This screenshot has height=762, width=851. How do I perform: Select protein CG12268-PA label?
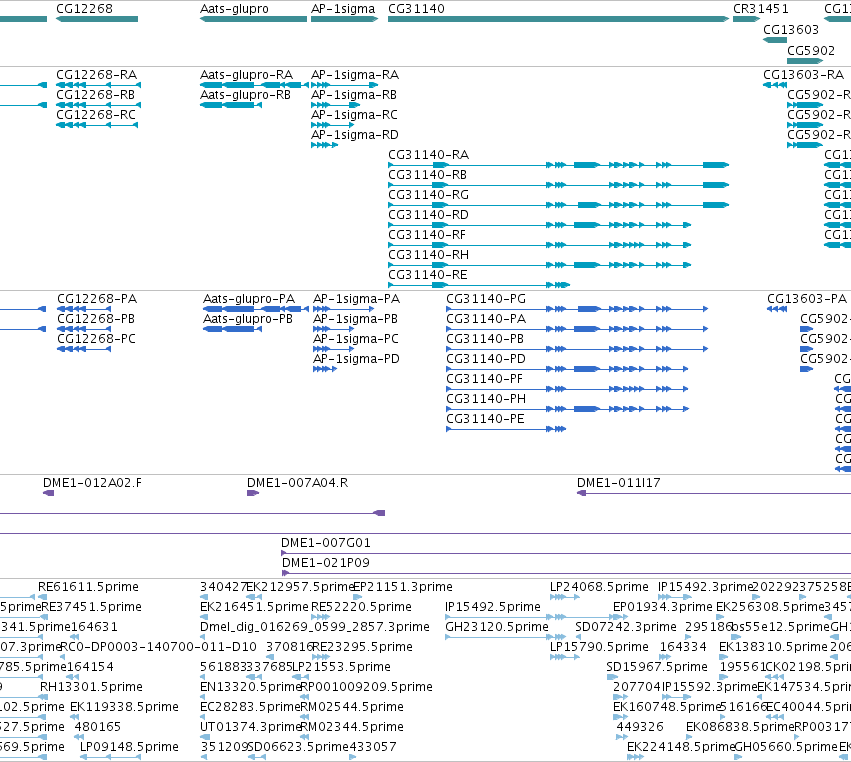(x=97, y=299)
